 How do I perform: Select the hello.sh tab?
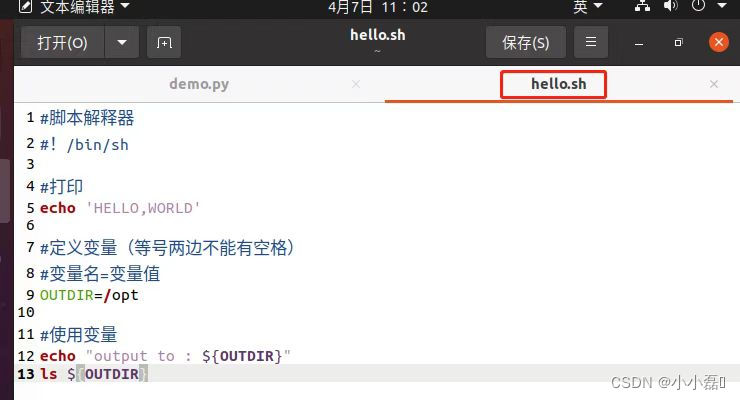tap(559, 84)
